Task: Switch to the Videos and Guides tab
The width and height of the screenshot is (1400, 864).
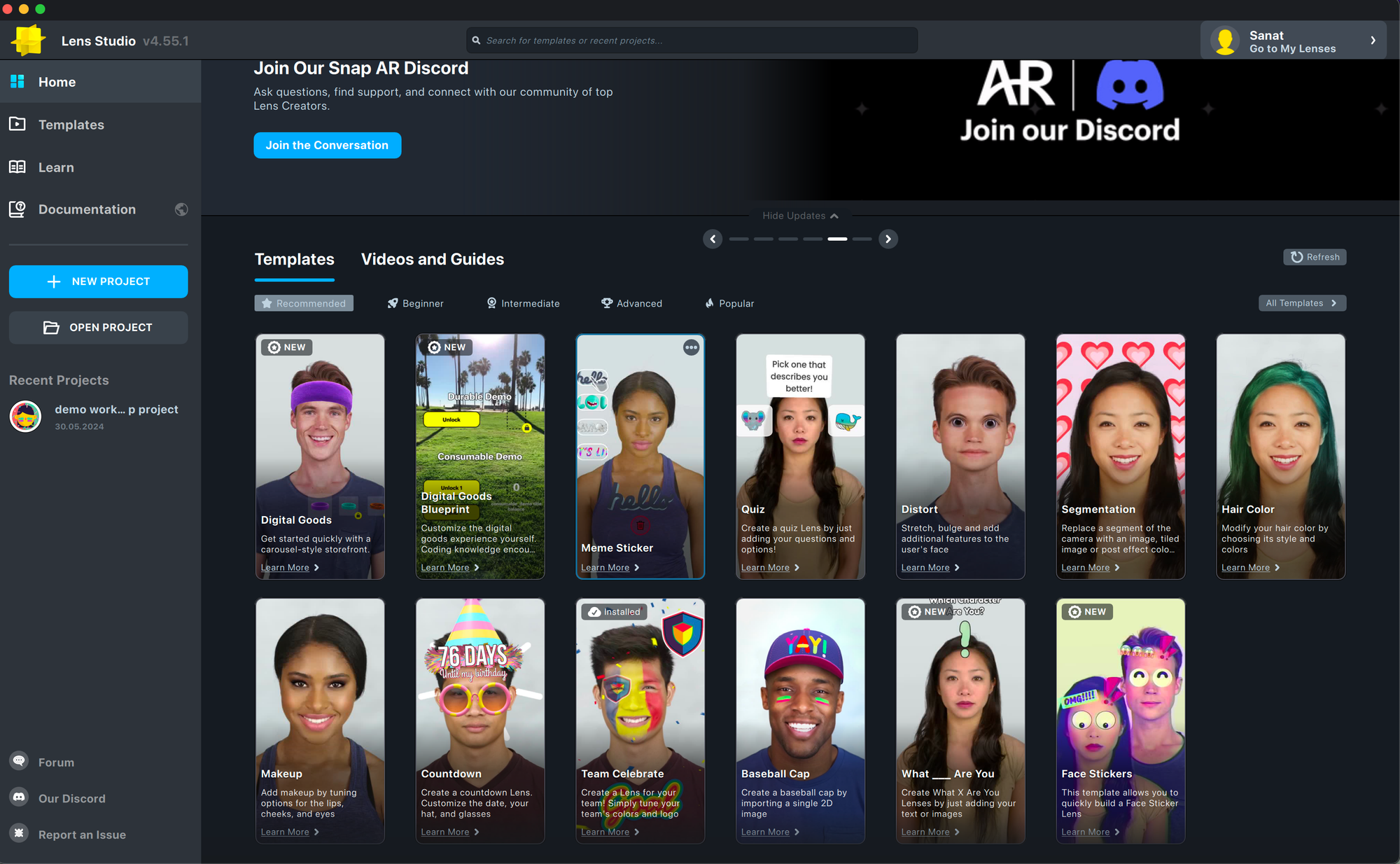Action: pos(432,259)
